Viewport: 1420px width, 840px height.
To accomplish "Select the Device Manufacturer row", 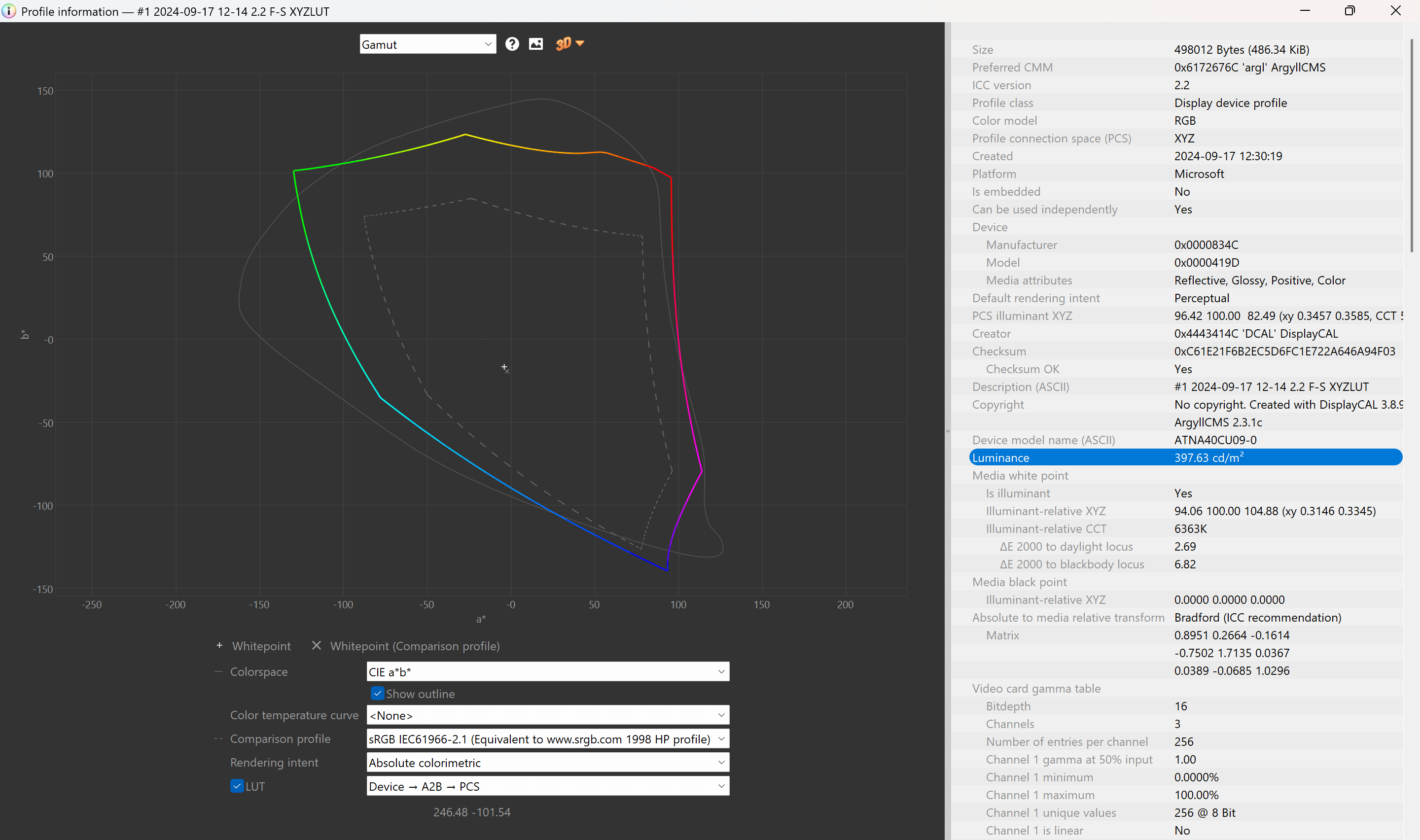I will point(1186,245).
